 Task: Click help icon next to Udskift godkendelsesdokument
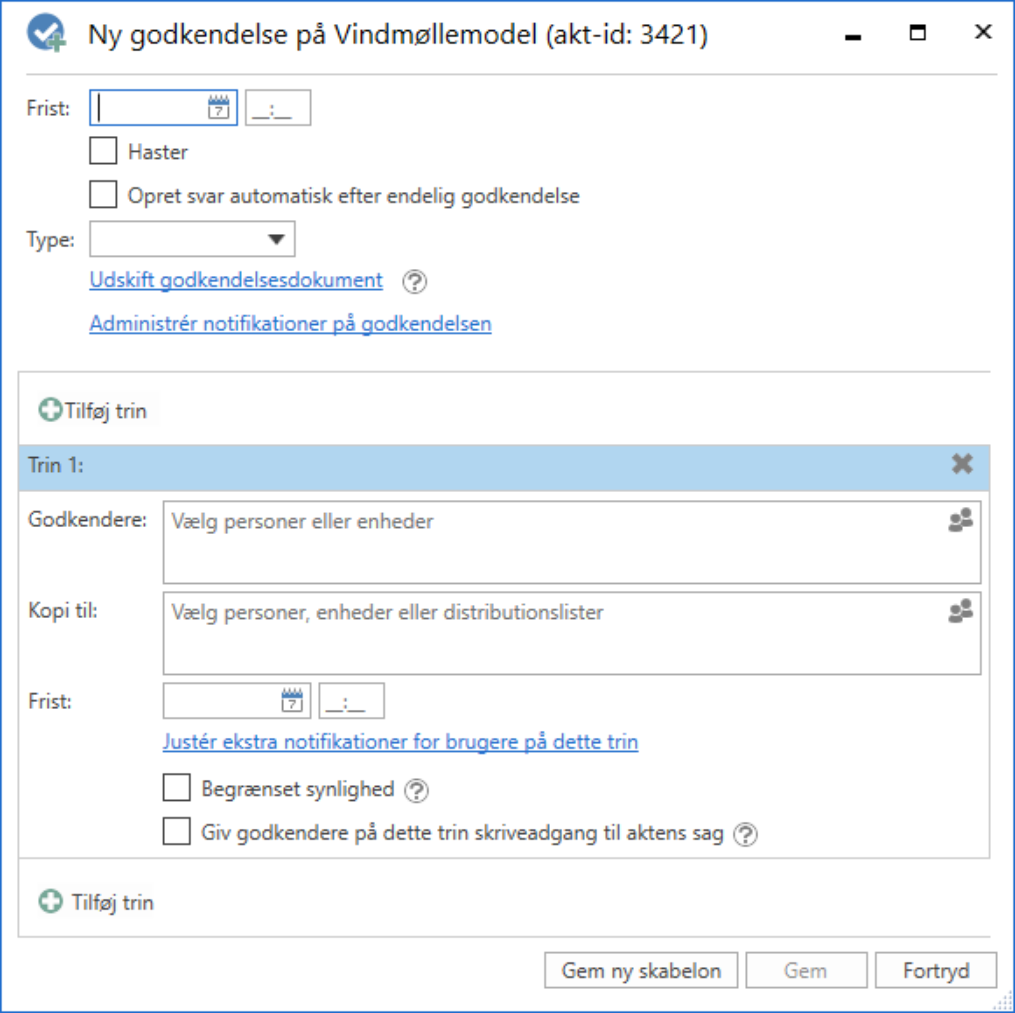point(414,282)
